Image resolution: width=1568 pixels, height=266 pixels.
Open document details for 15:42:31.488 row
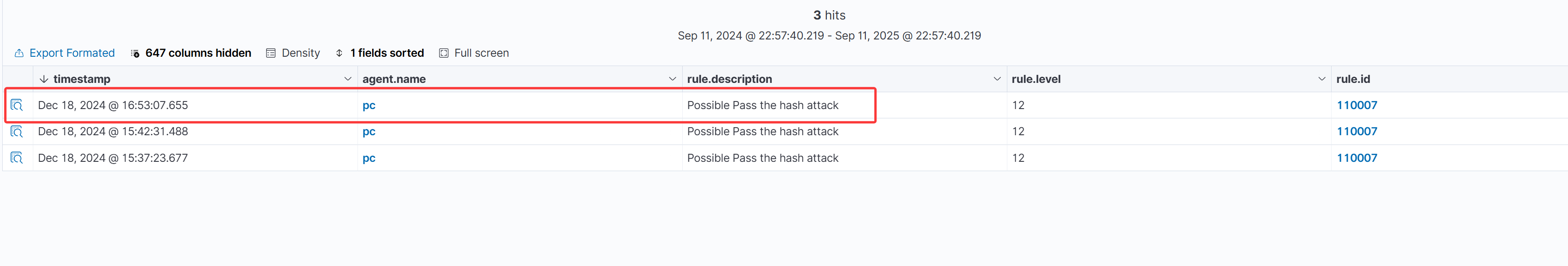pos(17,132)
